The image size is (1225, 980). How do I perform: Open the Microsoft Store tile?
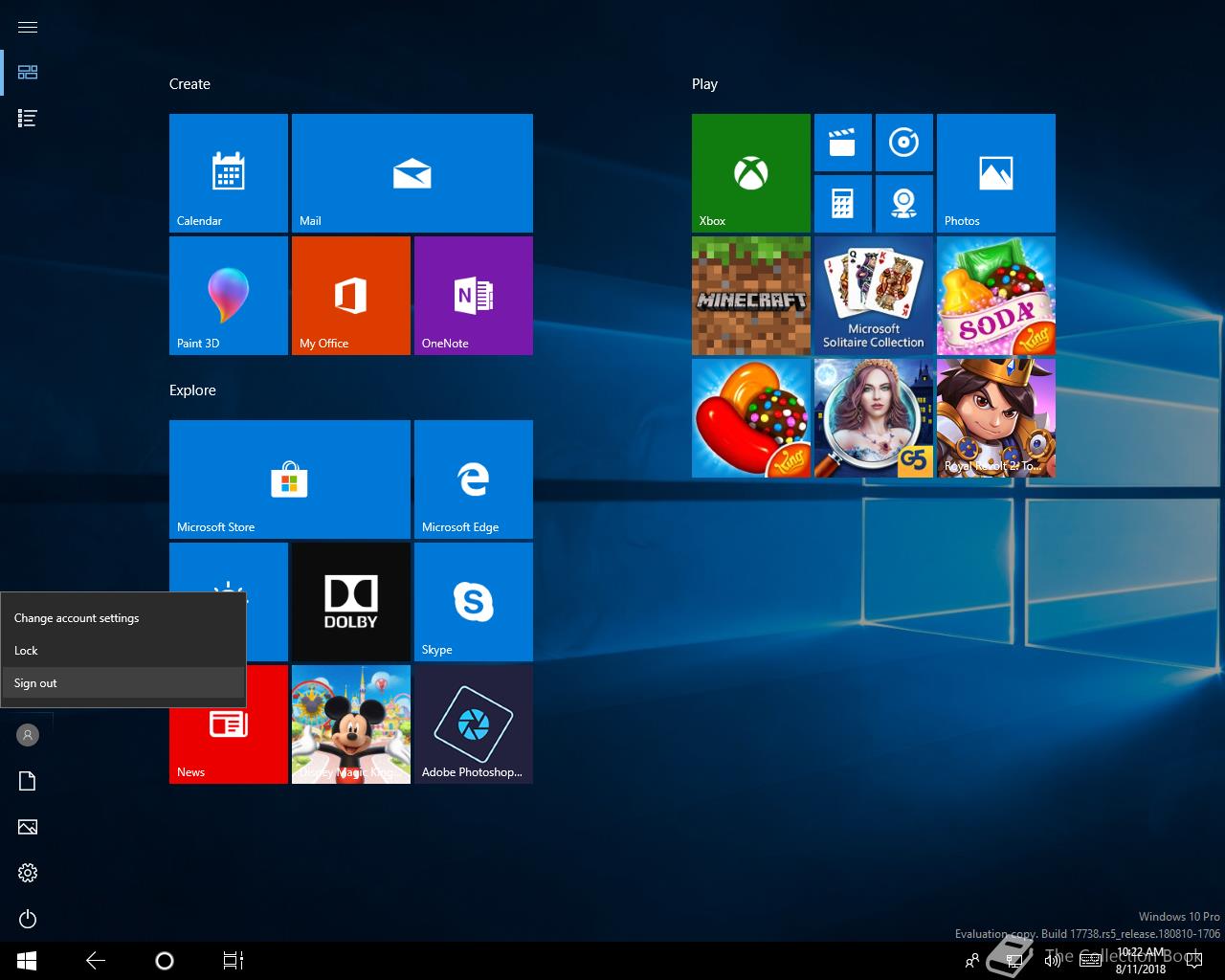pyautogui.click(x=290, y=479)
